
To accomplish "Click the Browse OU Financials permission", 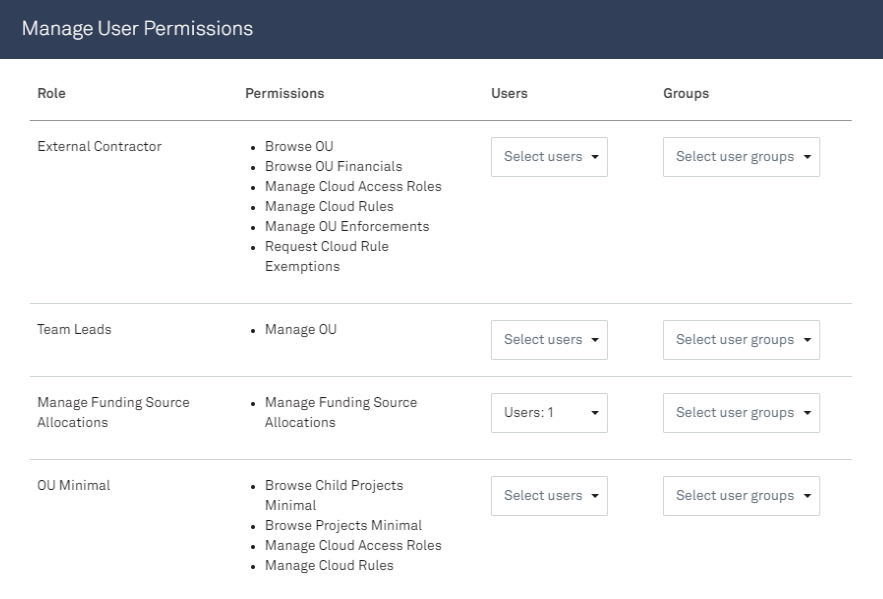I will click(x=333, y=167).
